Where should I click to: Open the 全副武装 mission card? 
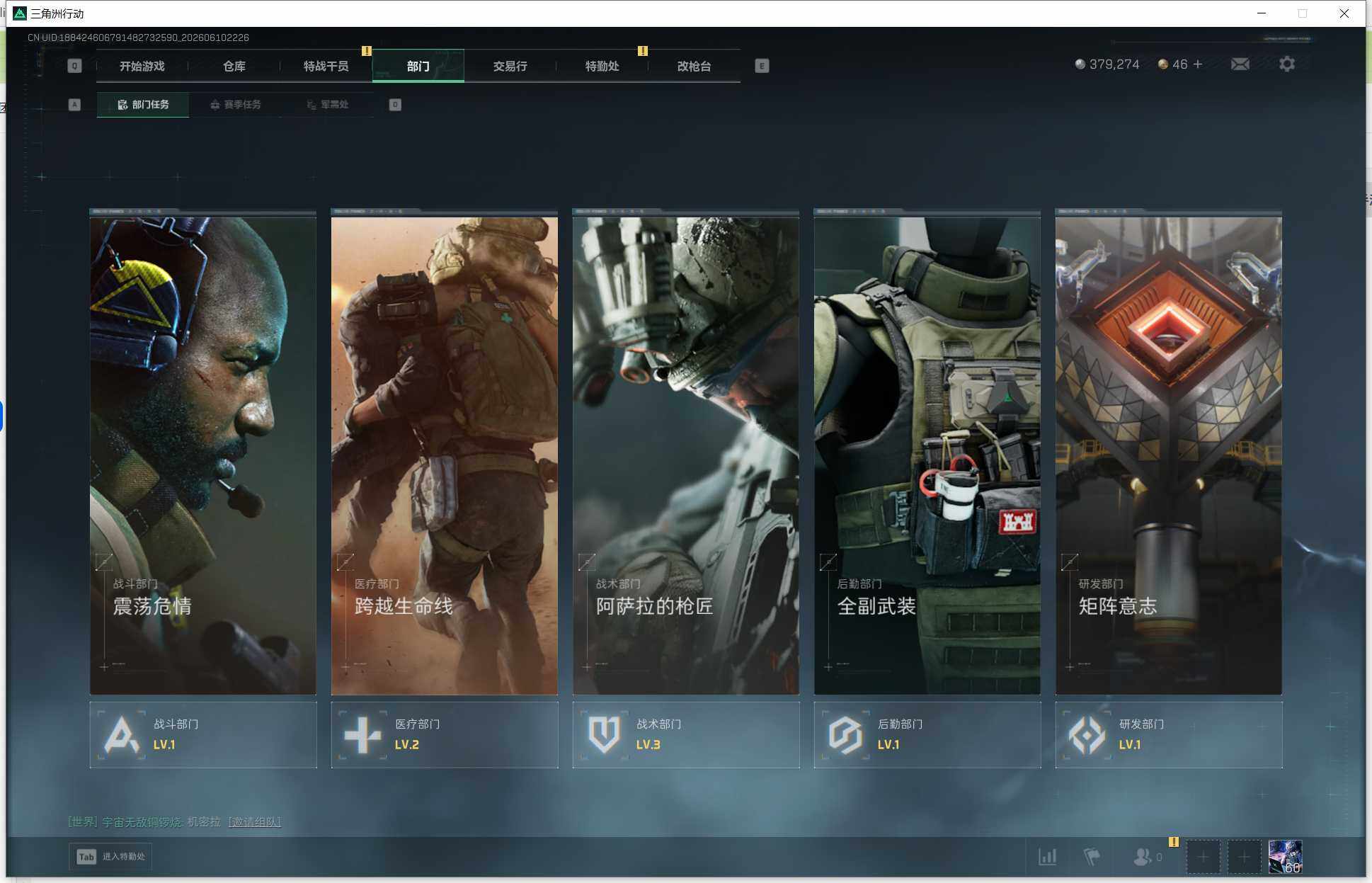pos(927,455)
